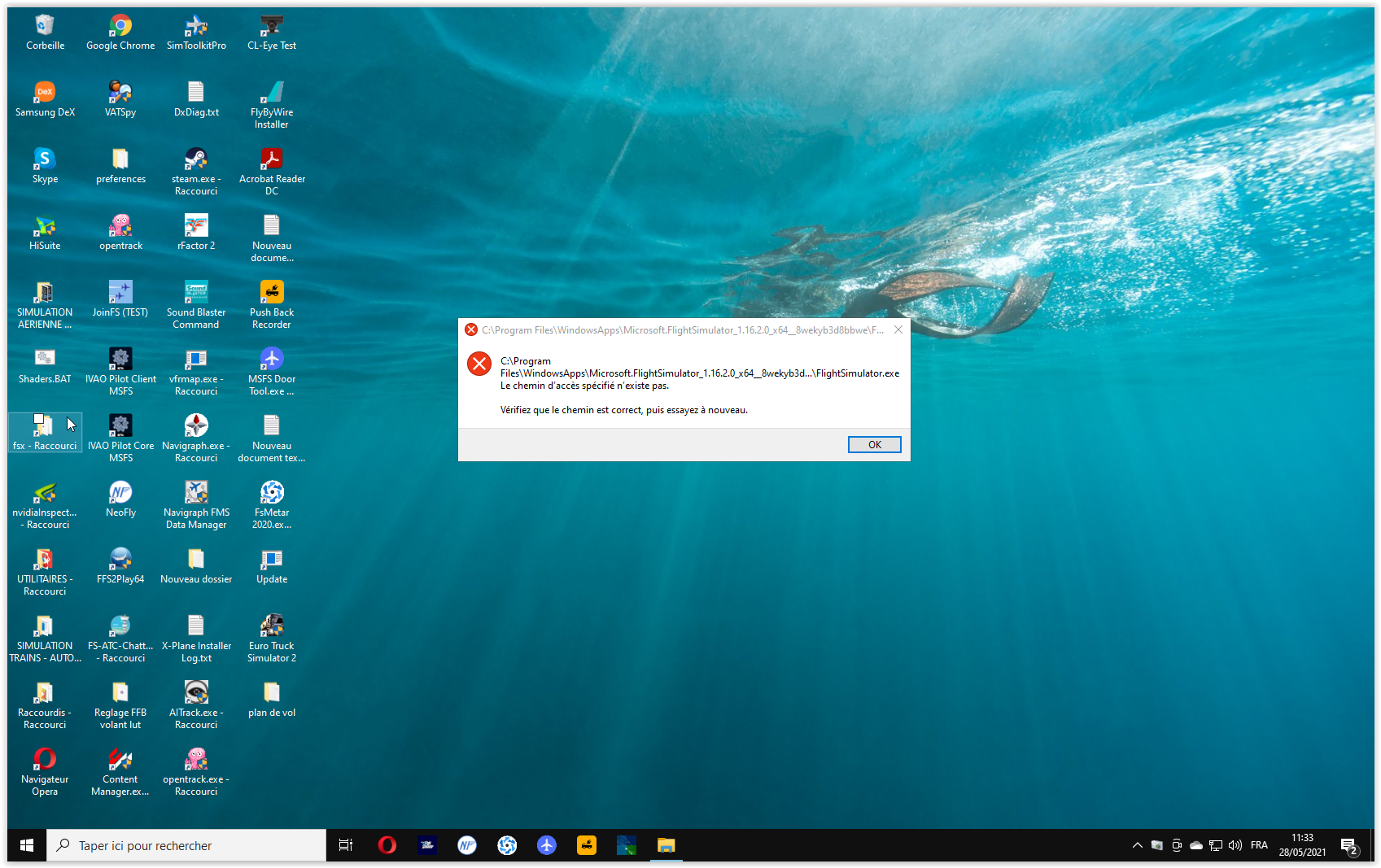Select the FlyByWire Installer icon

(272, 105)
